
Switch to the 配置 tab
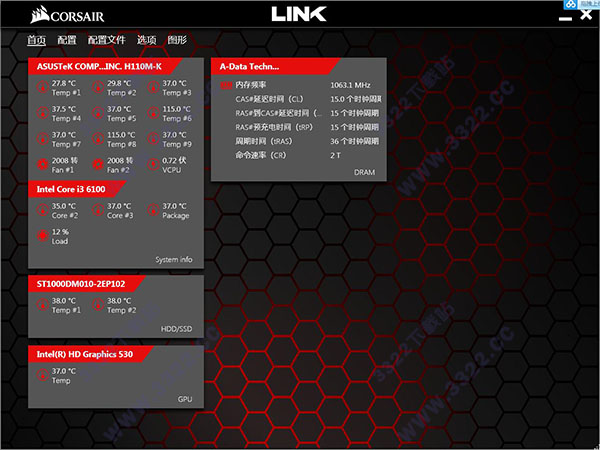(67, 40)
